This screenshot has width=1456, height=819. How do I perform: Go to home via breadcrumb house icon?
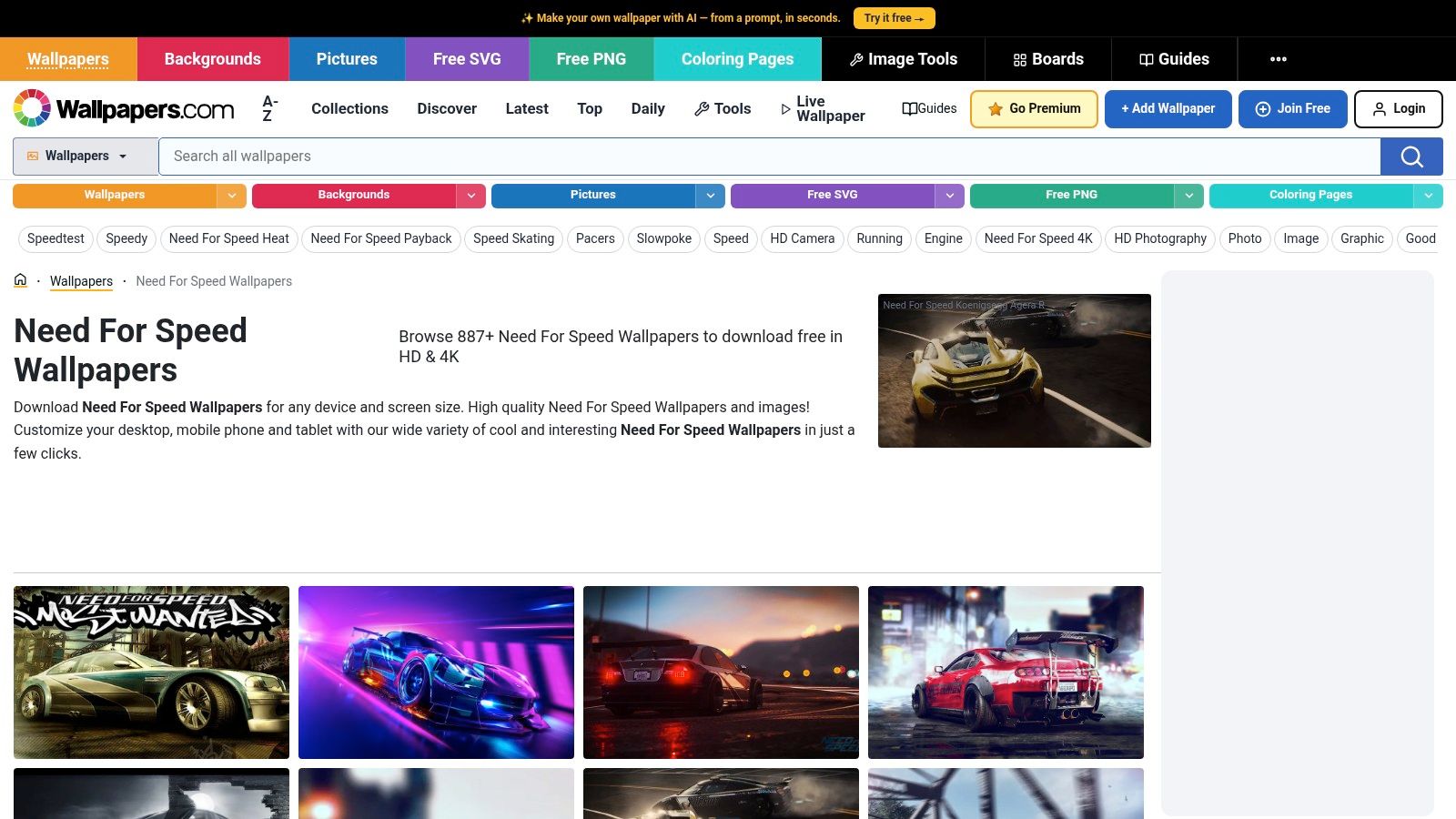(x=20, y=280)
